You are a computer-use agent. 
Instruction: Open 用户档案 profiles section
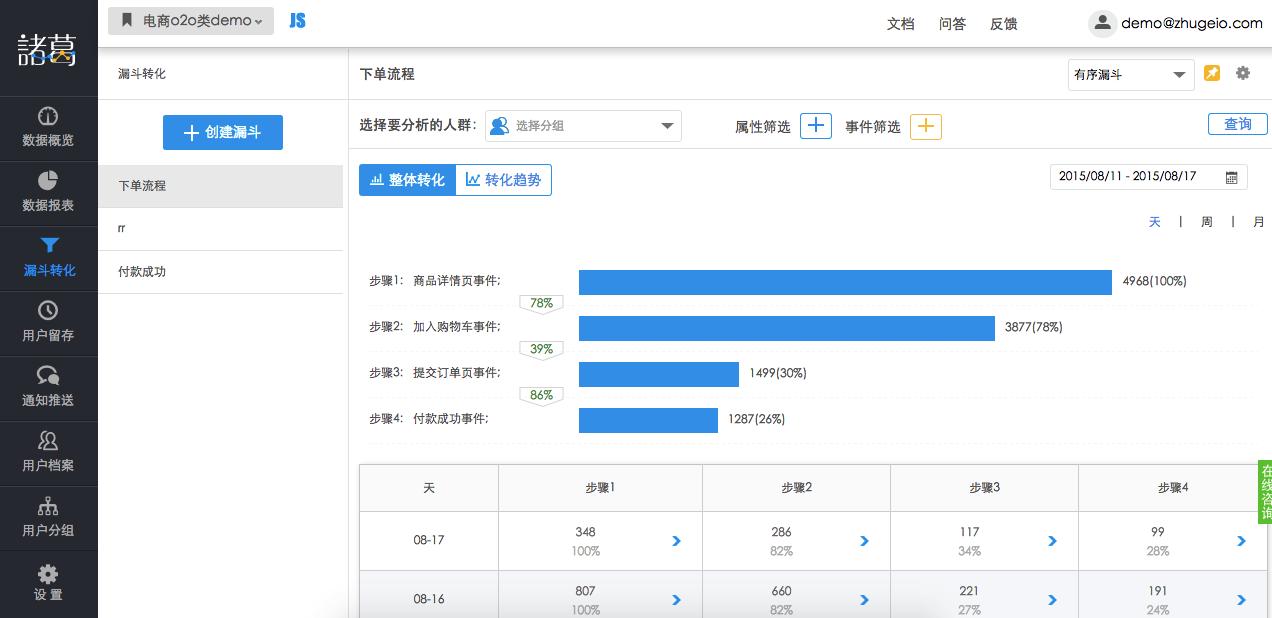pyautogui.click(x=48, y=452)
